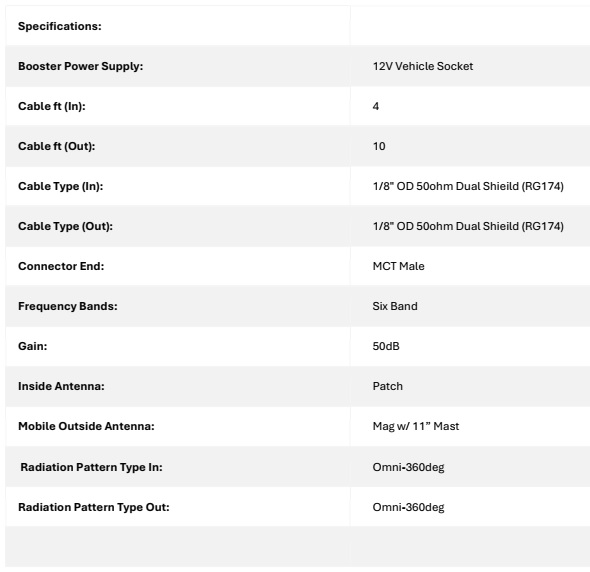Select the Cable ft (Out) label
The image size is (590, 572).
coord(56,146)
